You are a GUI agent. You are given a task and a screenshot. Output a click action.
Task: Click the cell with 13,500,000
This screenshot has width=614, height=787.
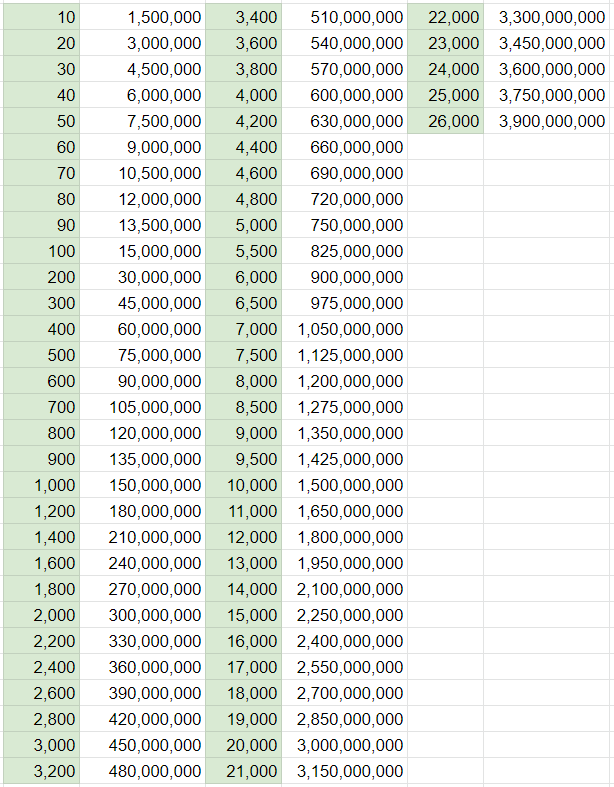143,225
